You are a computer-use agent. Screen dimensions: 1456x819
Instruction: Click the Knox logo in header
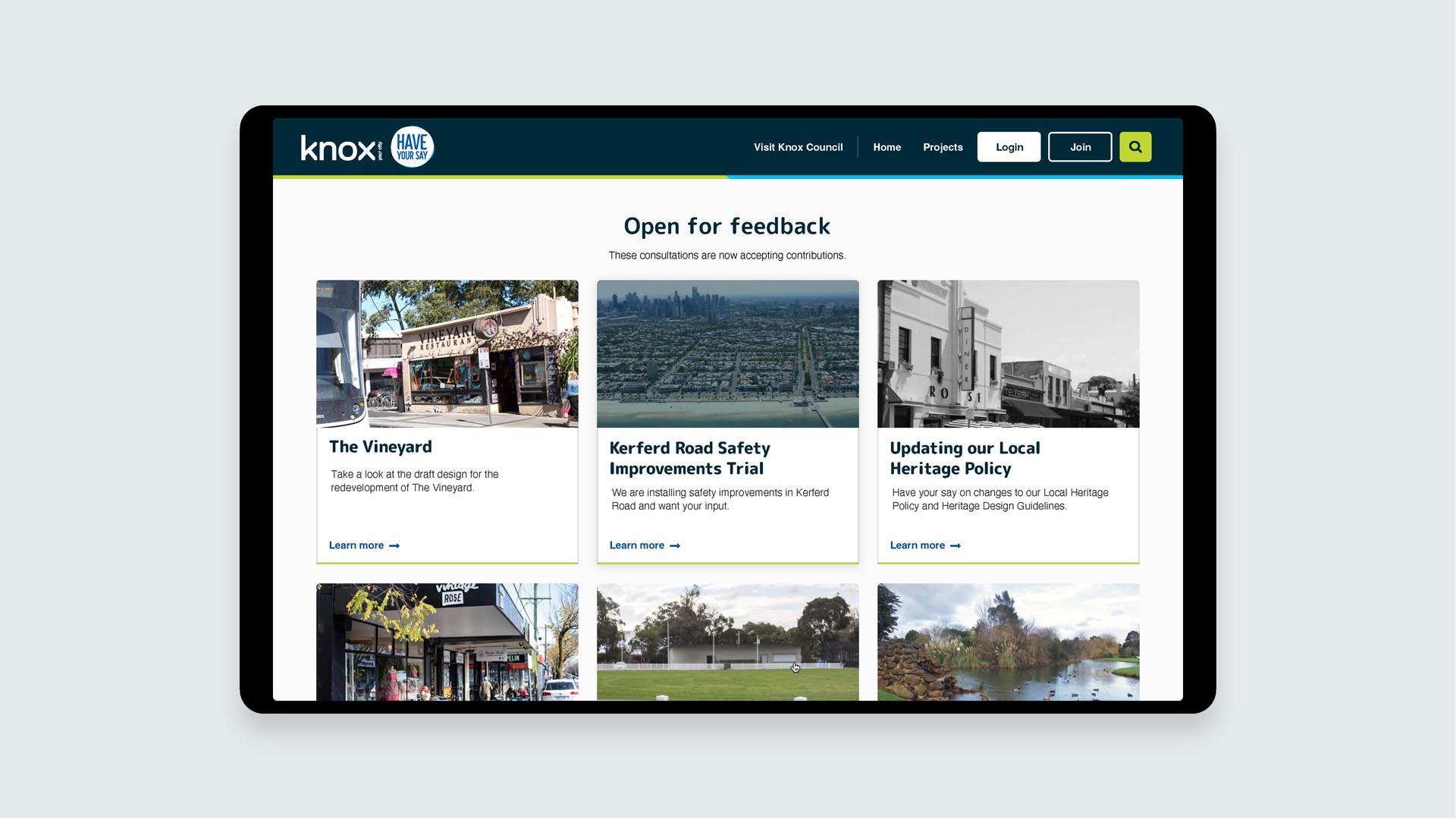click(x=338, y=148)
